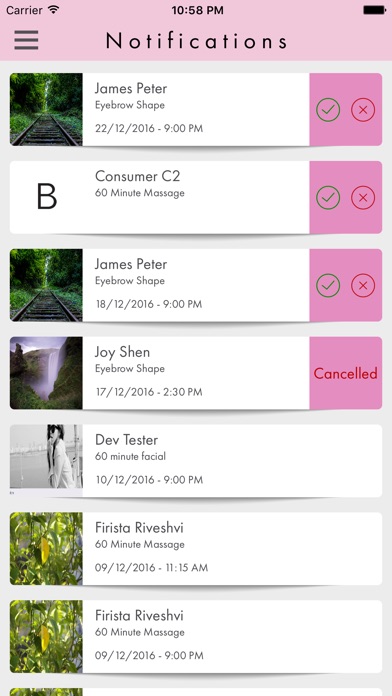392x696 pixels.
Task: Open James Peter's railway photo, 22/12 booking
Action: (x=46, y=109)
